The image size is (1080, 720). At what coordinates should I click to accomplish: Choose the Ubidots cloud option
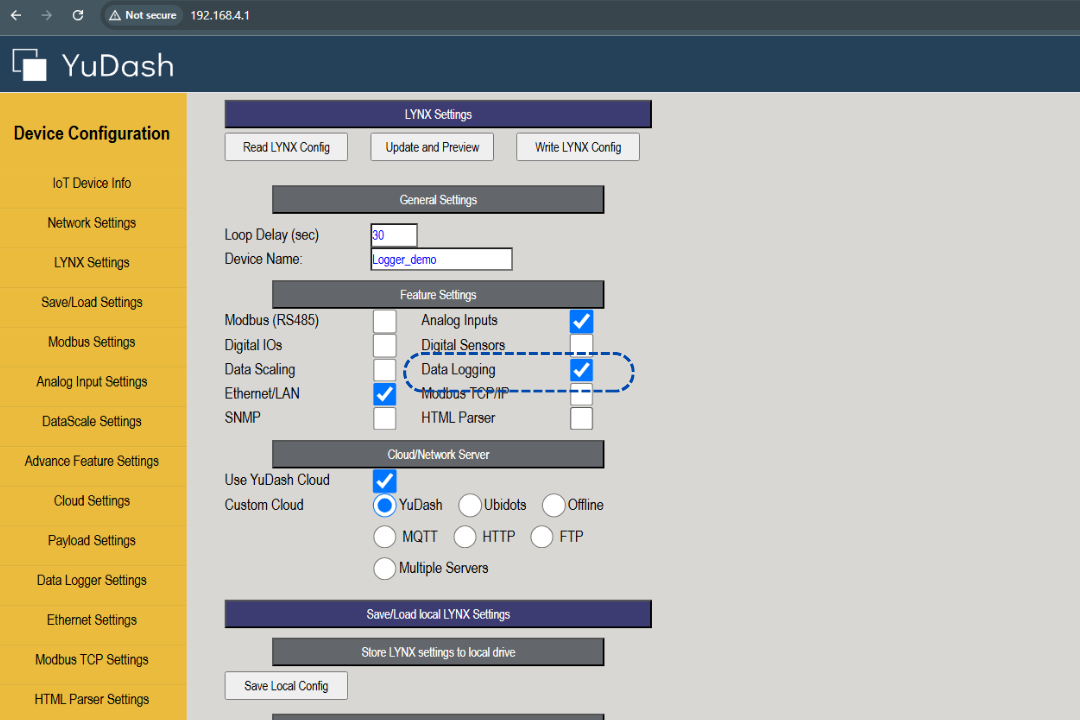[x=470, y=505]
